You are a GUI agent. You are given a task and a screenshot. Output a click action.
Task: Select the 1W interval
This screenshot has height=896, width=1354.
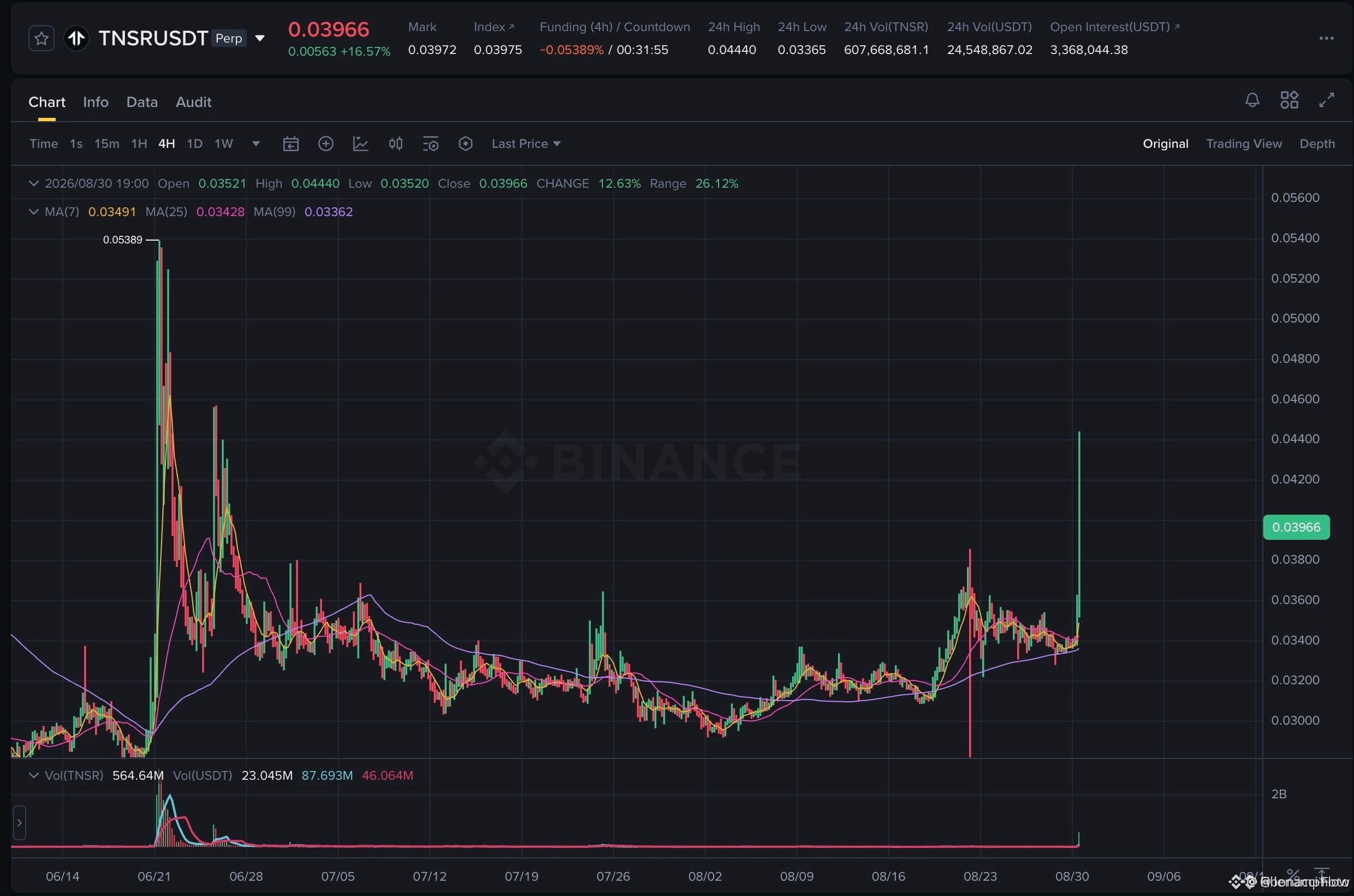[223, 144]
